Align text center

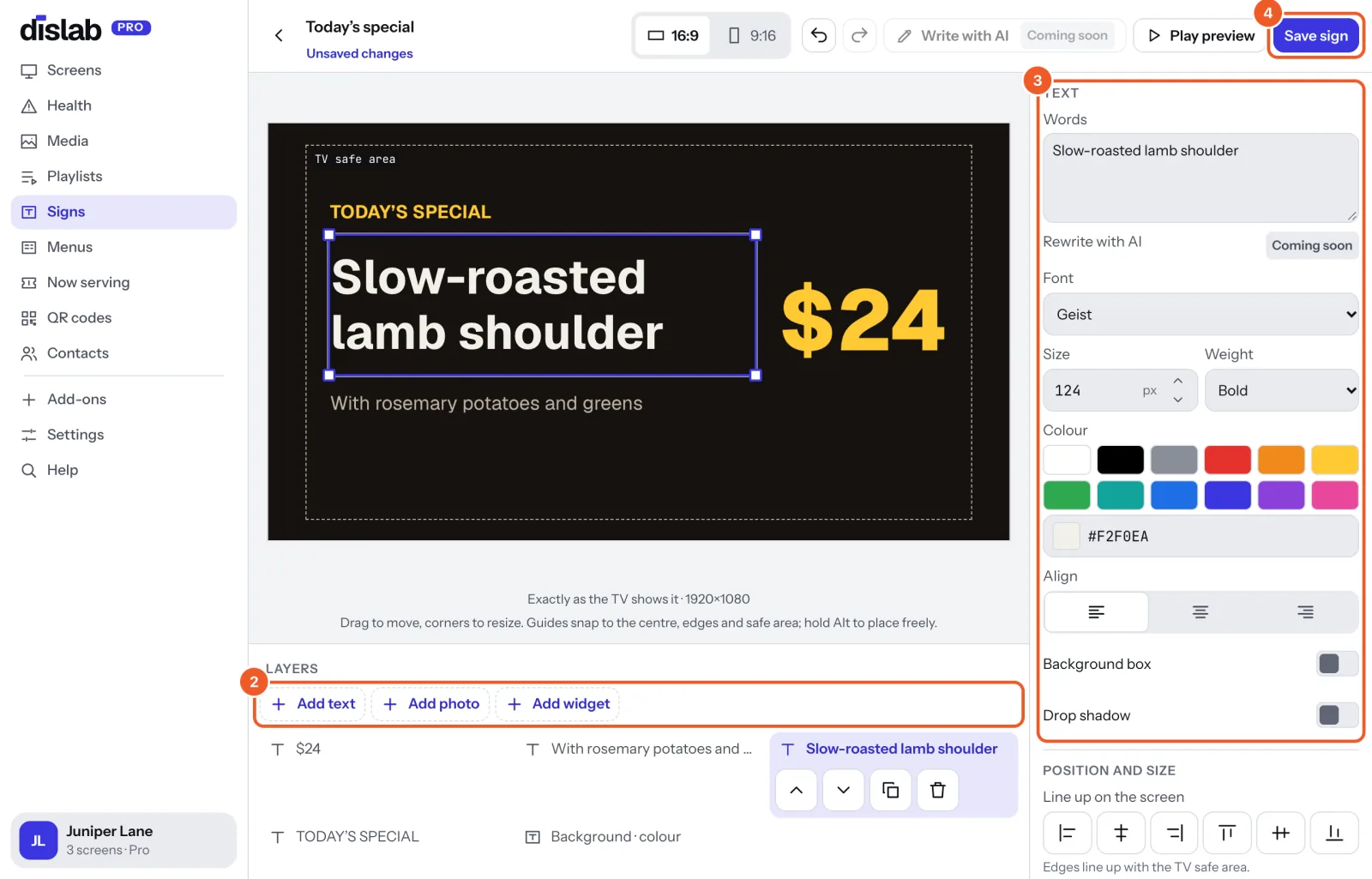pos(1200,612)
